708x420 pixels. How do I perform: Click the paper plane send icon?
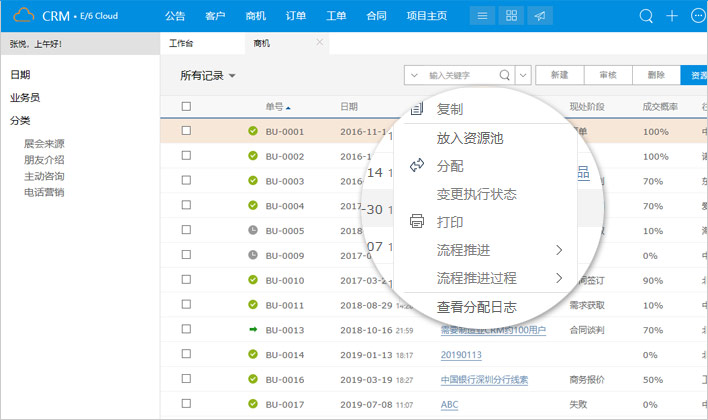(539, 16)
